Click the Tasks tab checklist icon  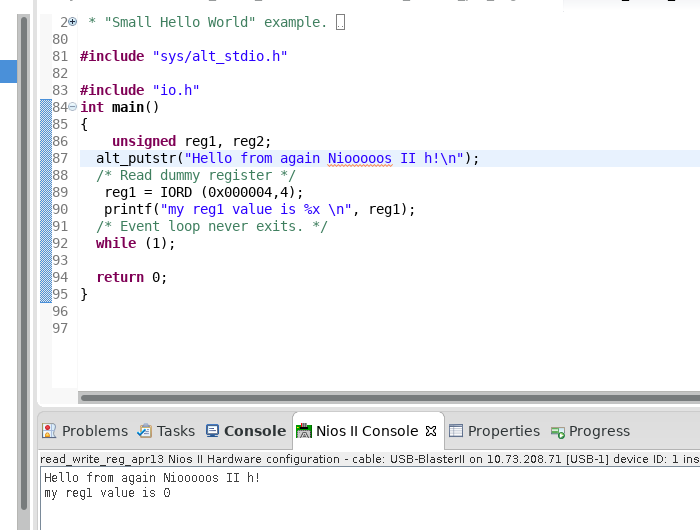(145, 431)
